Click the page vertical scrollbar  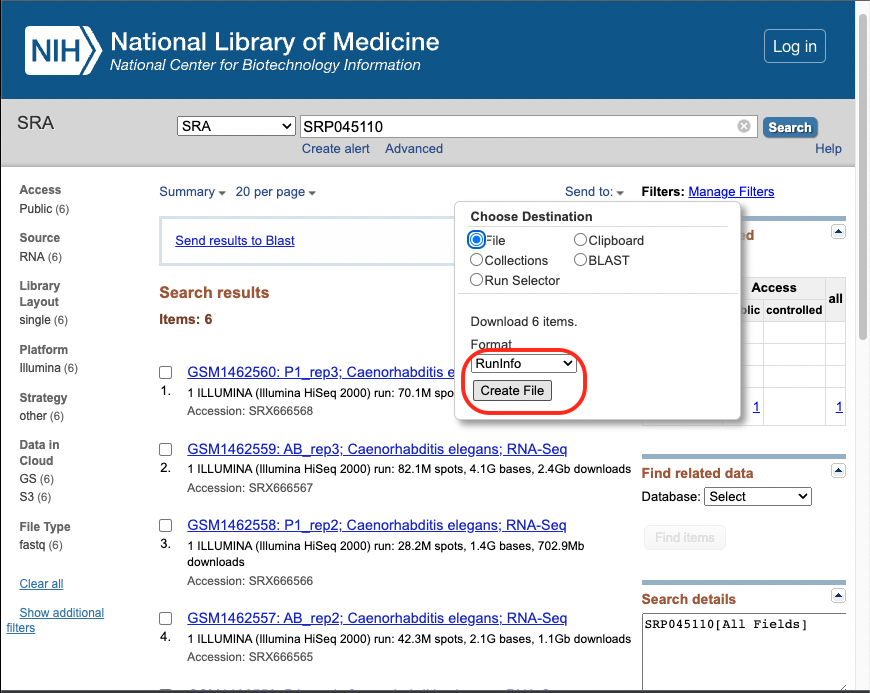click(x=863, y=178)
